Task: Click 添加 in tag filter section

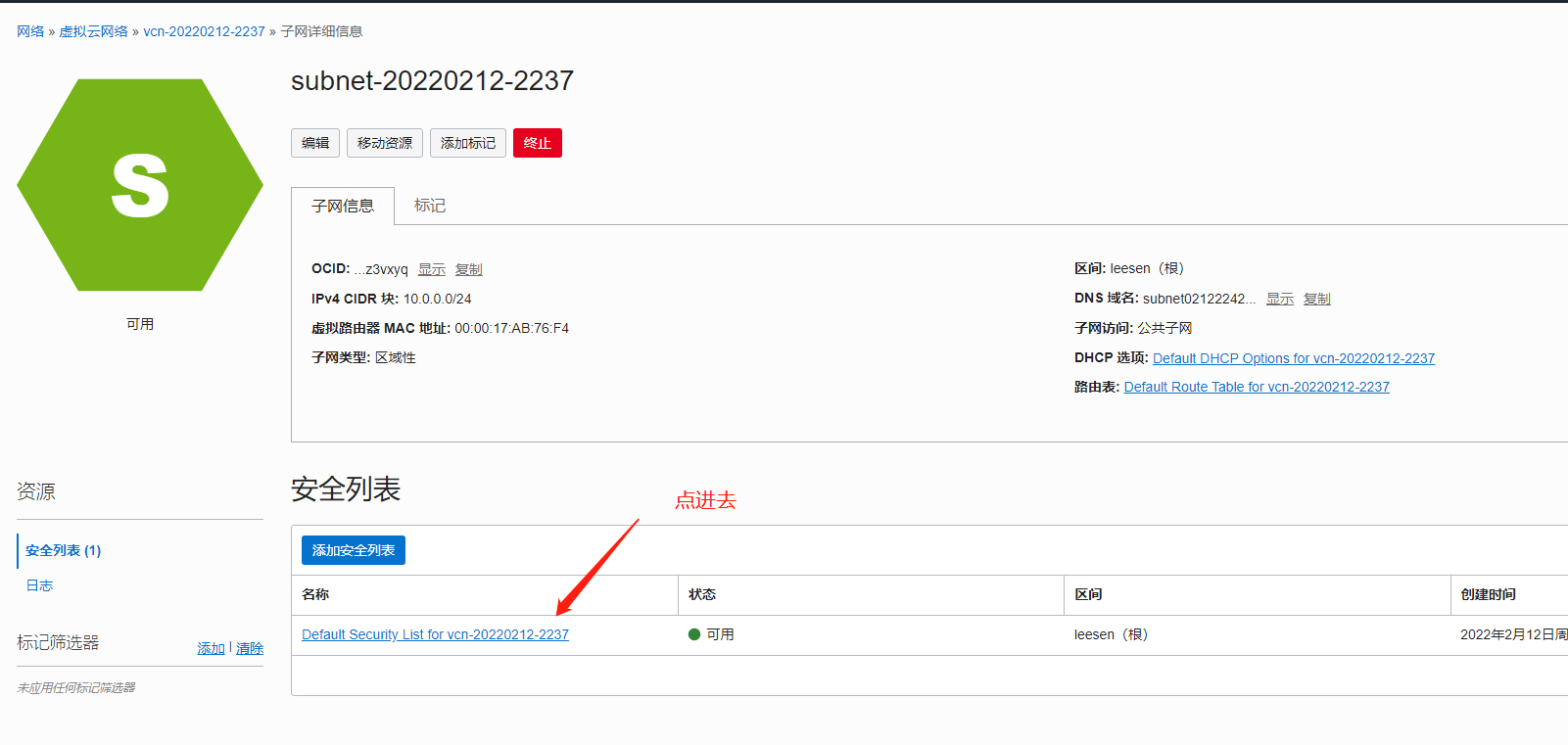Action: [x=211, y=648]
